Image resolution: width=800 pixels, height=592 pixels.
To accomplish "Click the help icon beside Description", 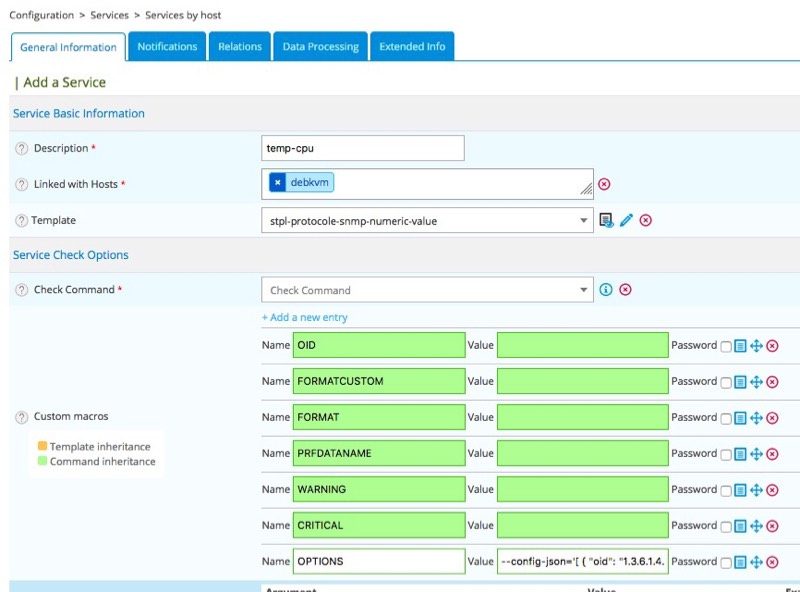I will pos(21,148).
